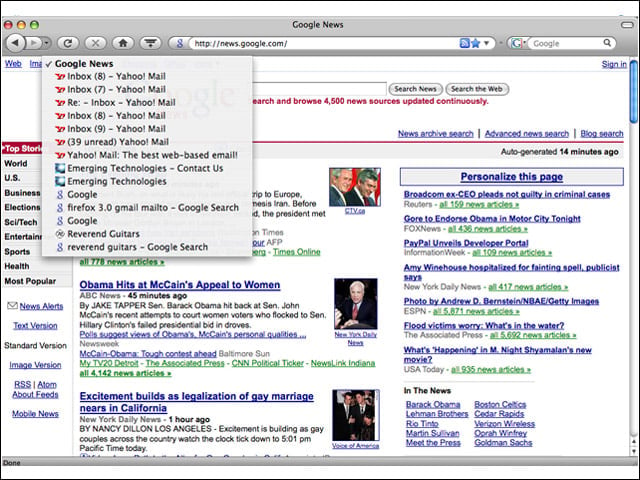The height and width of the screenshot is (480, 640).
Task: Click the magnifying glass search icon
Action: (x=607, y=42)
